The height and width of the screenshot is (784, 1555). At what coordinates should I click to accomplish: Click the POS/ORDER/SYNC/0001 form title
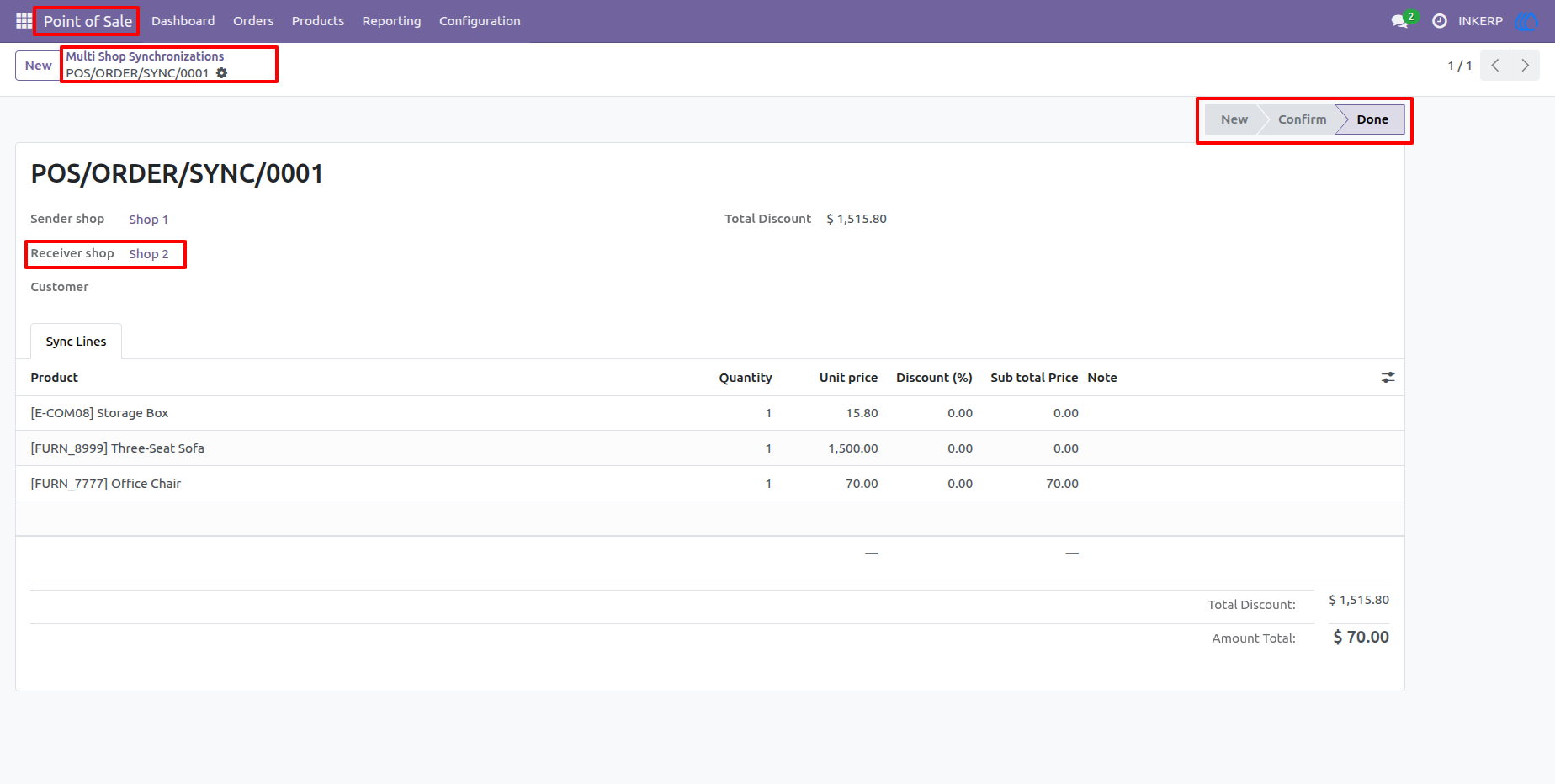coord(177,173)
